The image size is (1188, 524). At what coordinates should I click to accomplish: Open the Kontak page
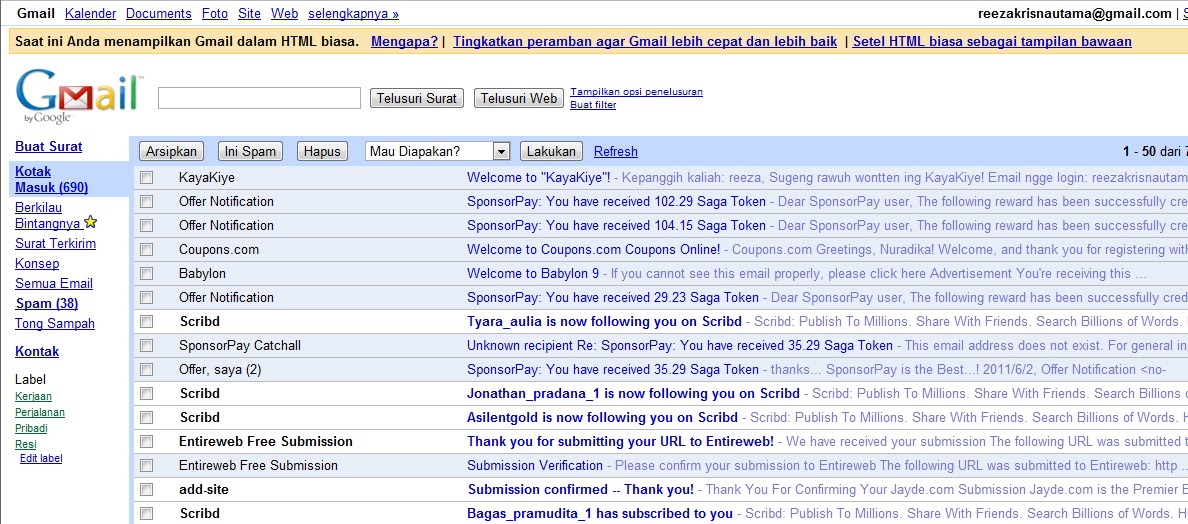click(x=37, y=351)
